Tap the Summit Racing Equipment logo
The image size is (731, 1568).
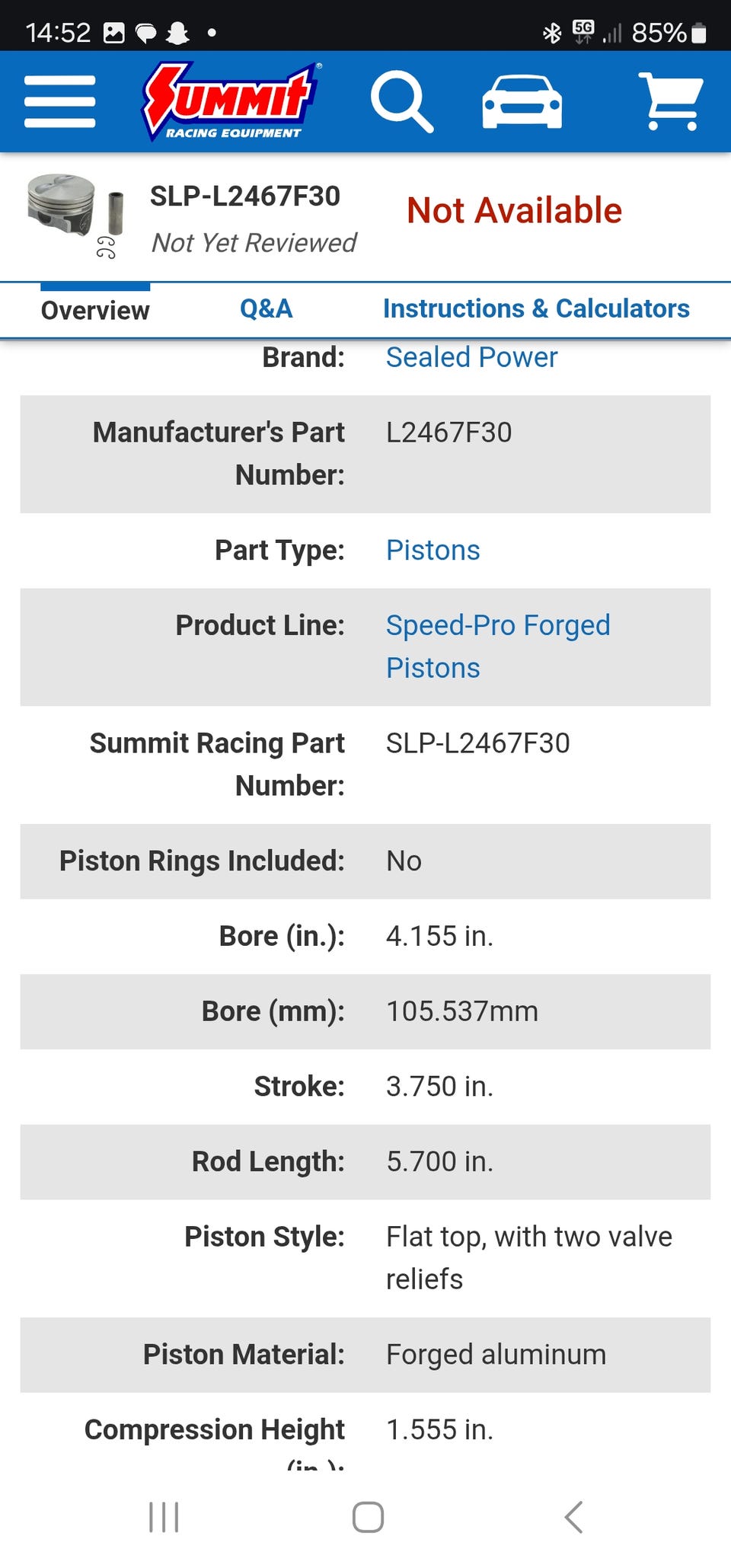tap(231, 101)
